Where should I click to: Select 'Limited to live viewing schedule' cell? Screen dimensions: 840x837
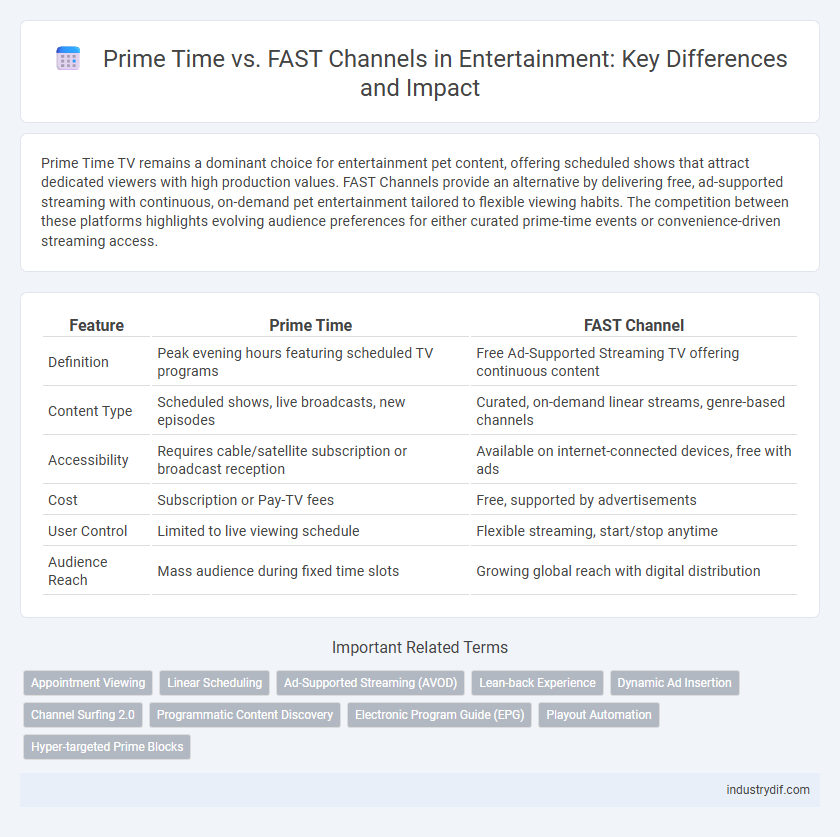[x=311, y=531]
